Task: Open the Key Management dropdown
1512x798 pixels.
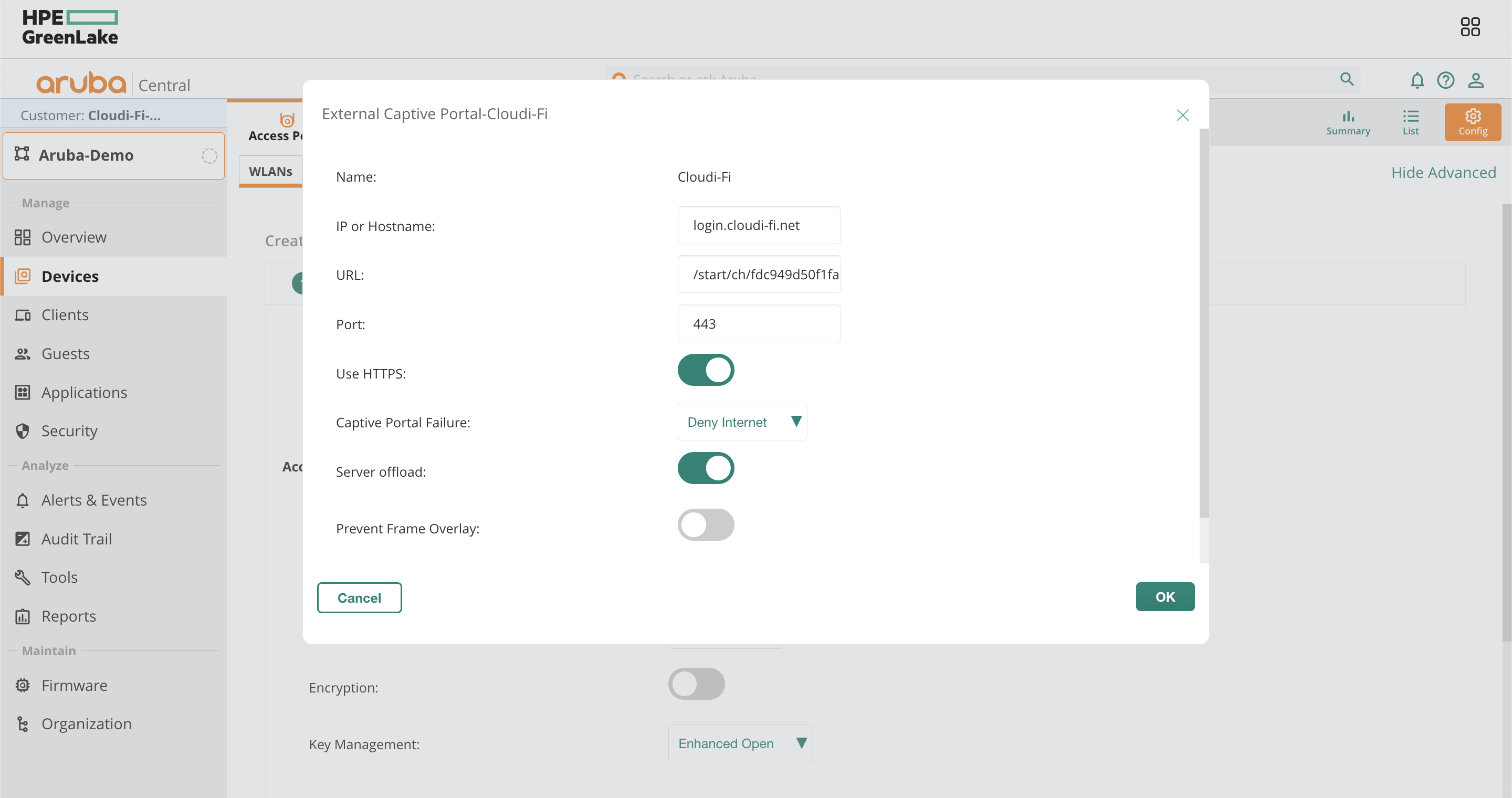Action: (740, 743)
